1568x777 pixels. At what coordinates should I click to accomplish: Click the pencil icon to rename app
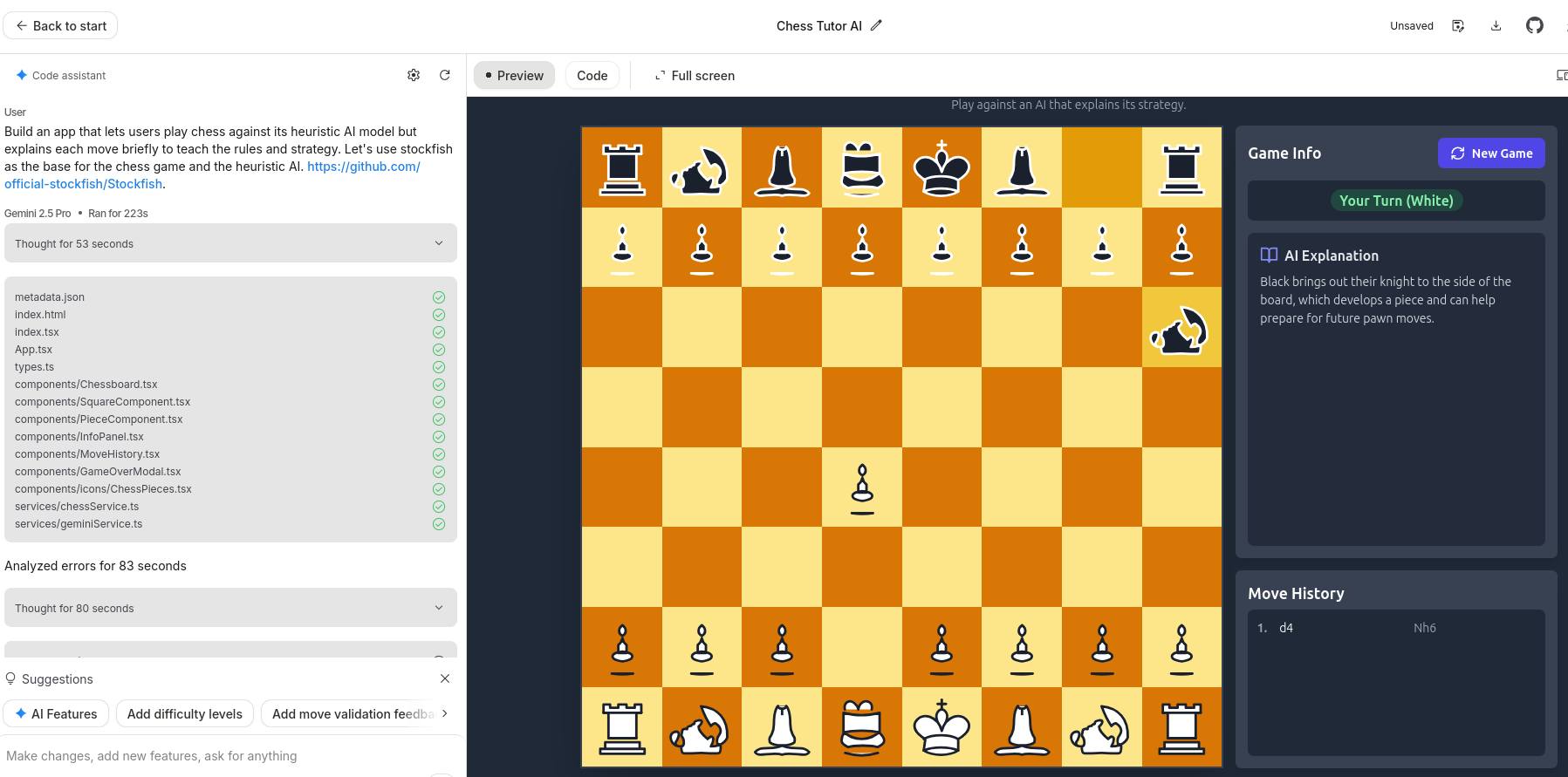point(876,26)
